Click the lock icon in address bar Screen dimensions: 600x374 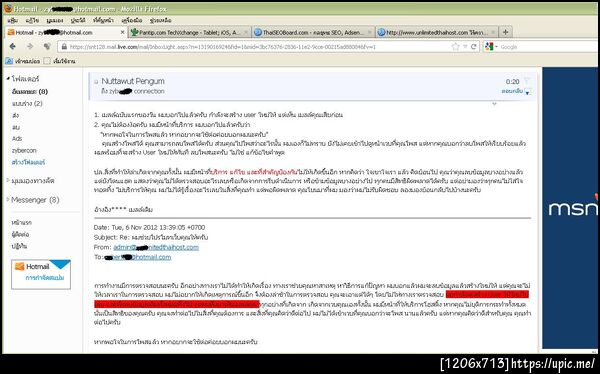[x=64, y=47]
